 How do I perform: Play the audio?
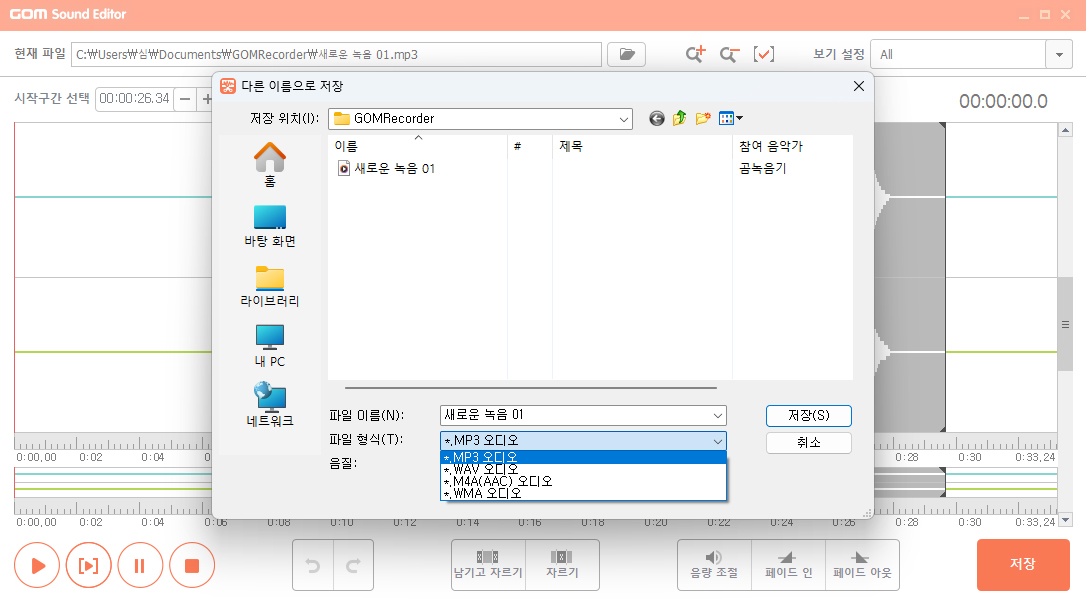click(37, 565)
